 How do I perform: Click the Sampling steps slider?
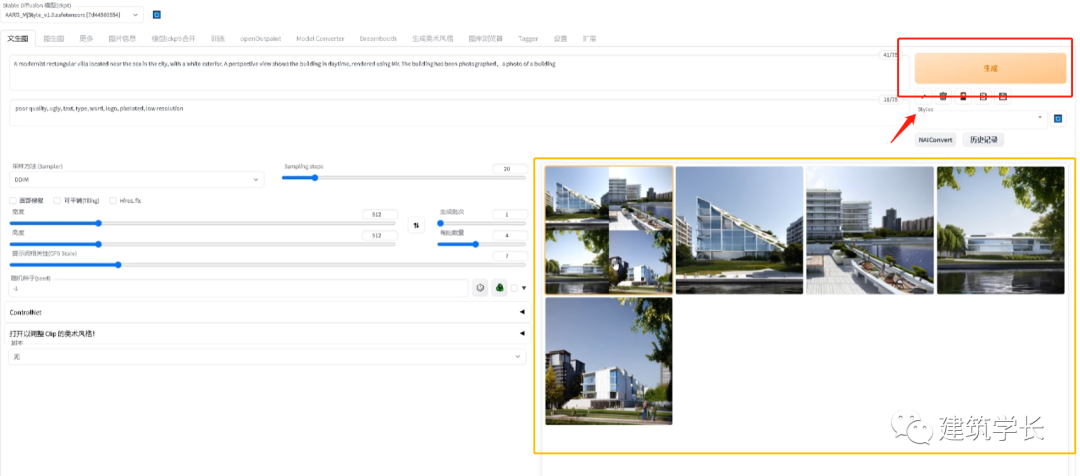pyautogui.click(x=403, y=178)
